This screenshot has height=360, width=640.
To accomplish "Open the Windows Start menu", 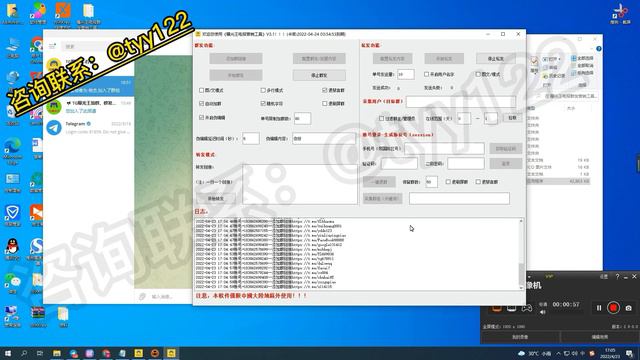I will (x=7, y=353).
